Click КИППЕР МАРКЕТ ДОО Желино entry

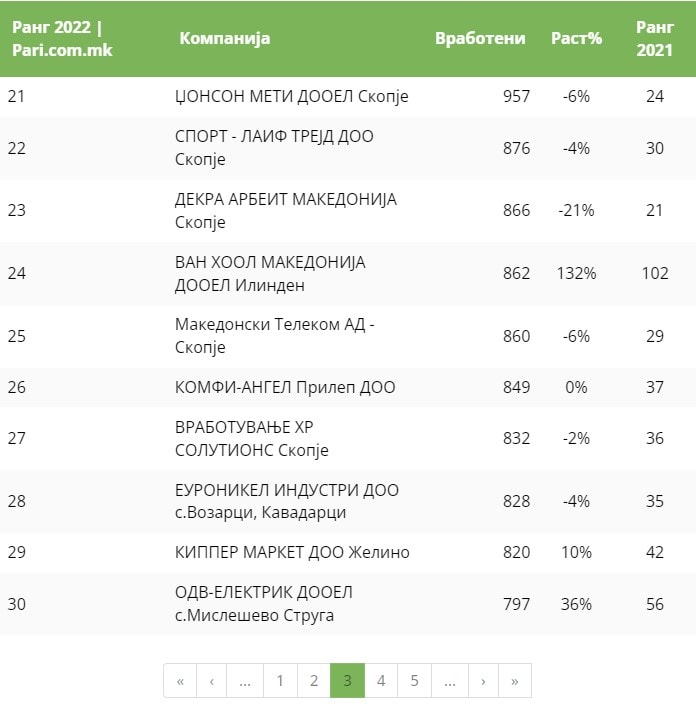click(x=292, y=553)
